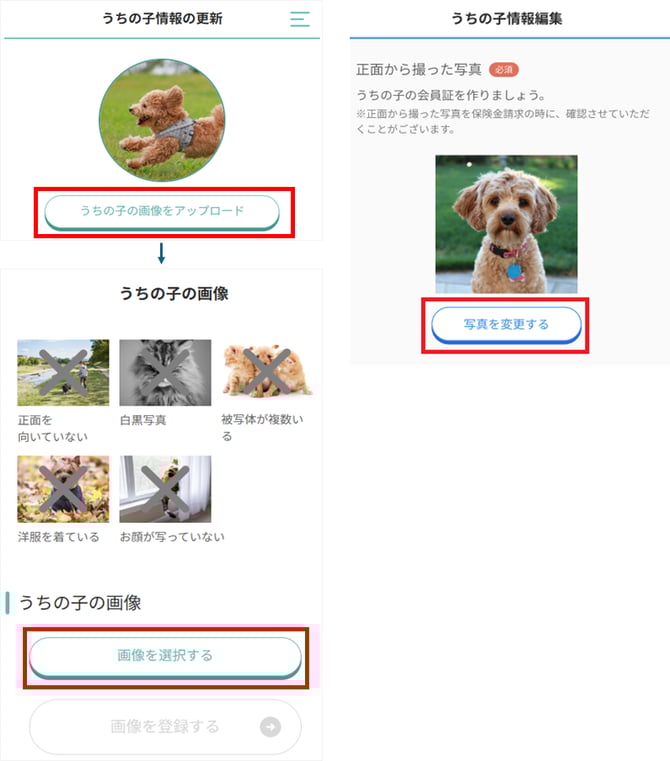Click うちの子の画像をアップロード button
This screenshot has height=761, width=670.
[x=162, y=212]
